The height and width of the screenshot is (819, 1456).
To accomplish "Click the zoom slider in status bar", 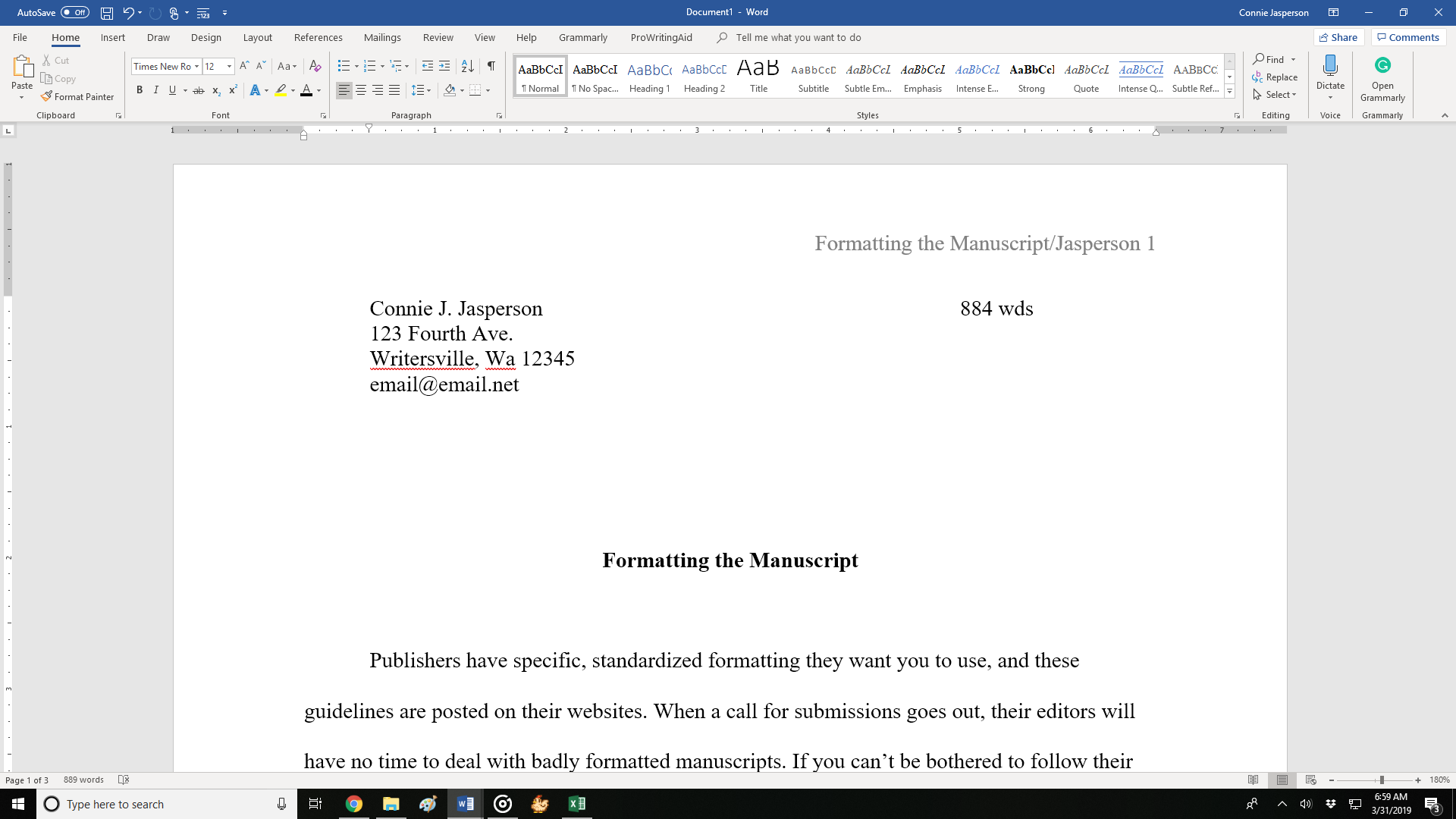I will click(x=1381, y=780).
